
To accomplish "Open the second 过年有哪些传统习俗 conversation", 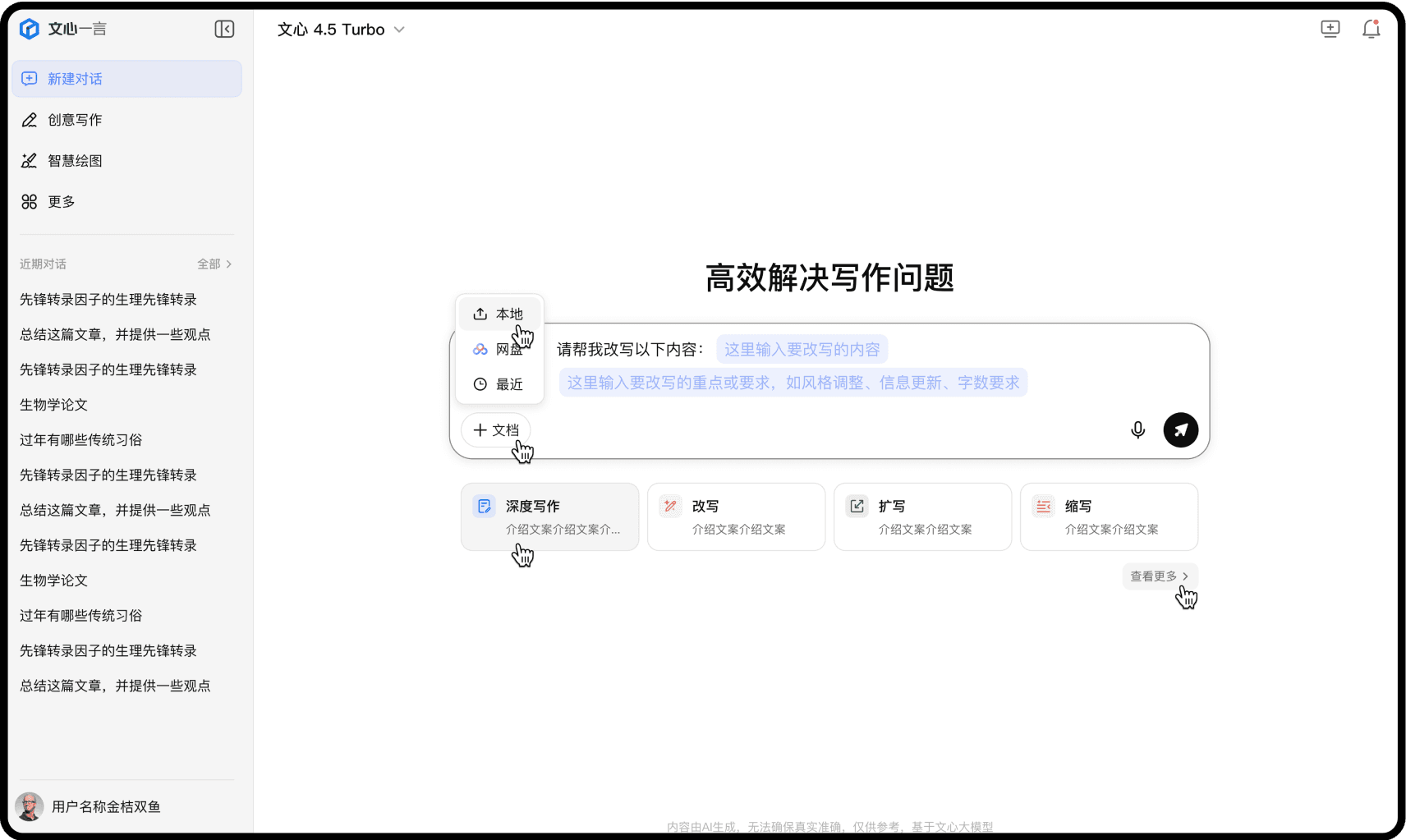I will (x=80, y=616).
